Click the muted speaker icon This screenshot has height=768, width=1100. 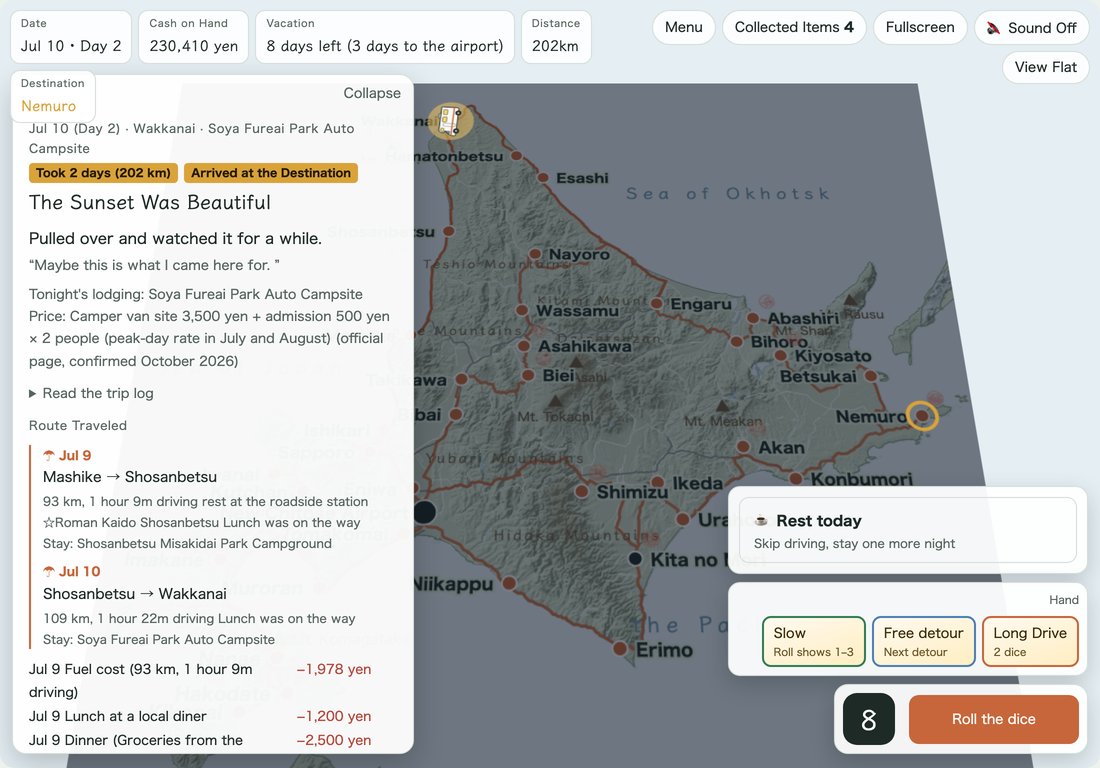[993, 28]
